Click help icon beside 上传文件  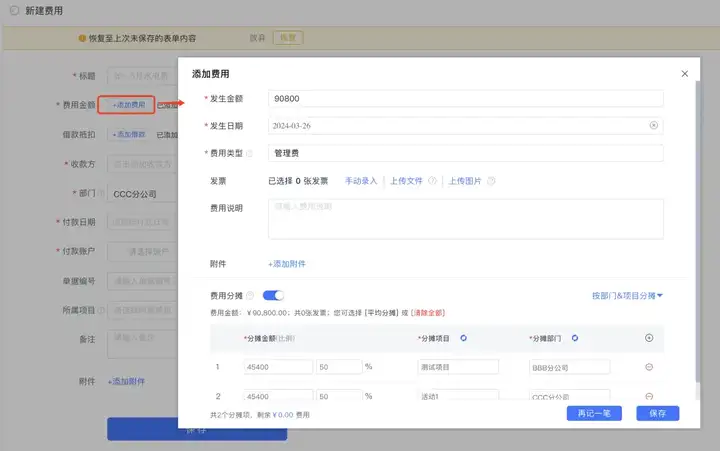432,180
